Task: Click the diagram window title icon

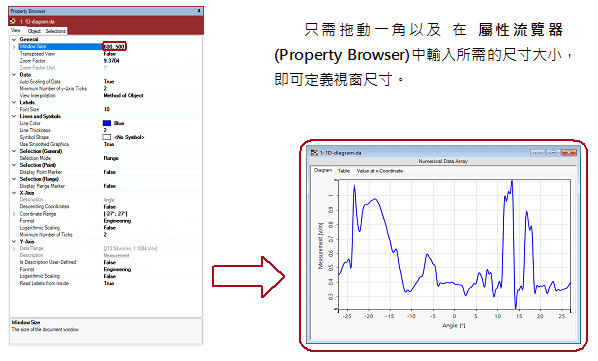Action: 314,153
